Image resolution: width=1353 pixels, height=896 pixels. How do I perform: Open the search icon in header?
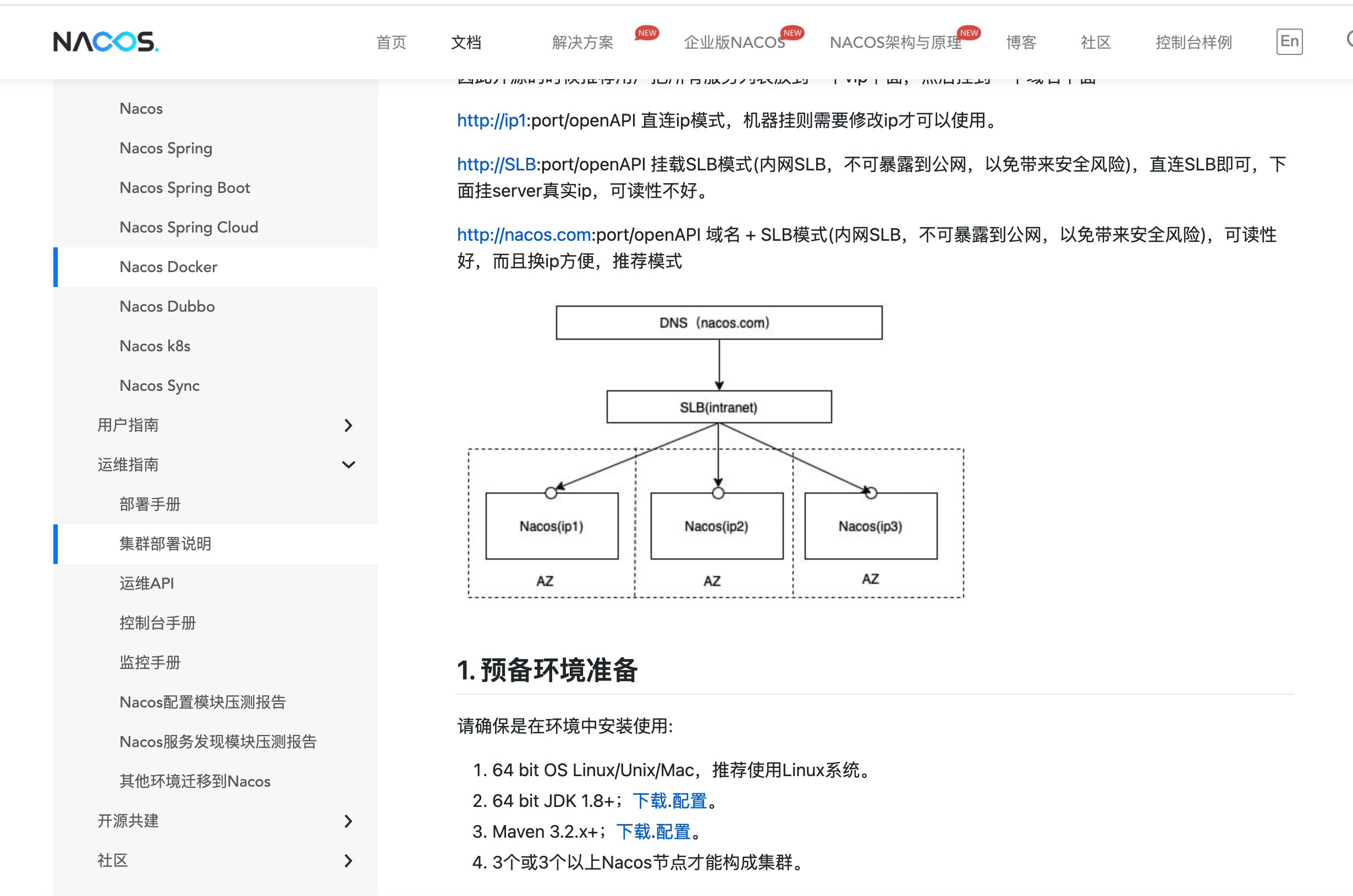click(x=1349, y=39)
